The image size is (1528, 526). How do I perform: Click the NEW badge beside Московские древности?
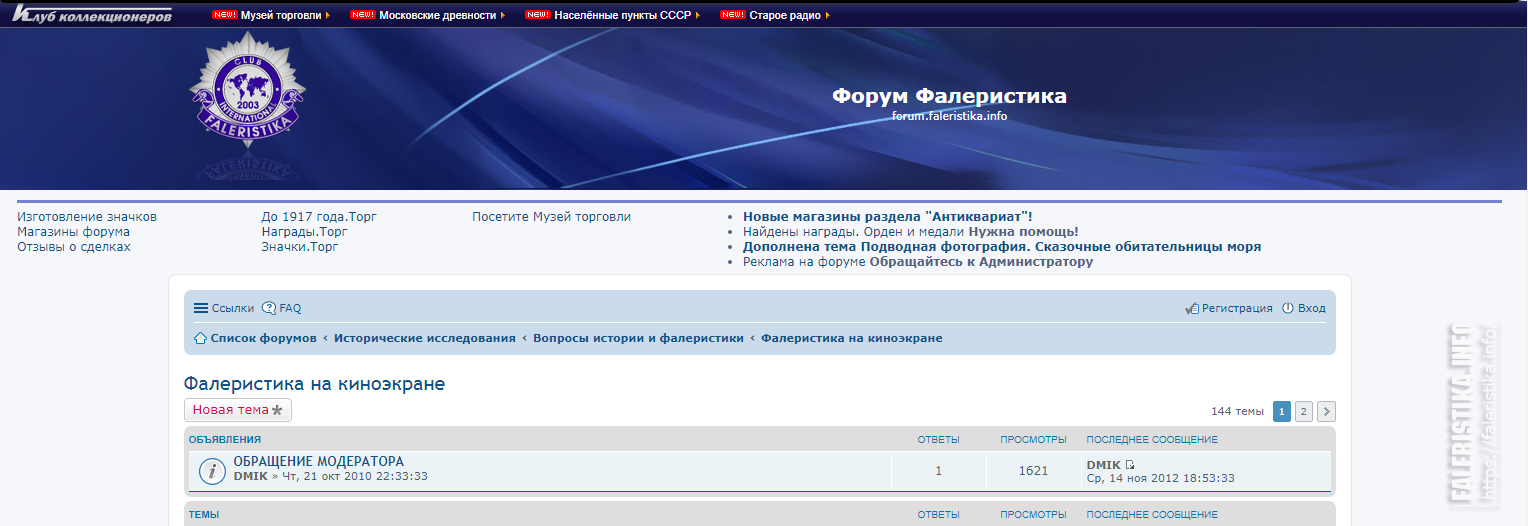tap(363, 15)
